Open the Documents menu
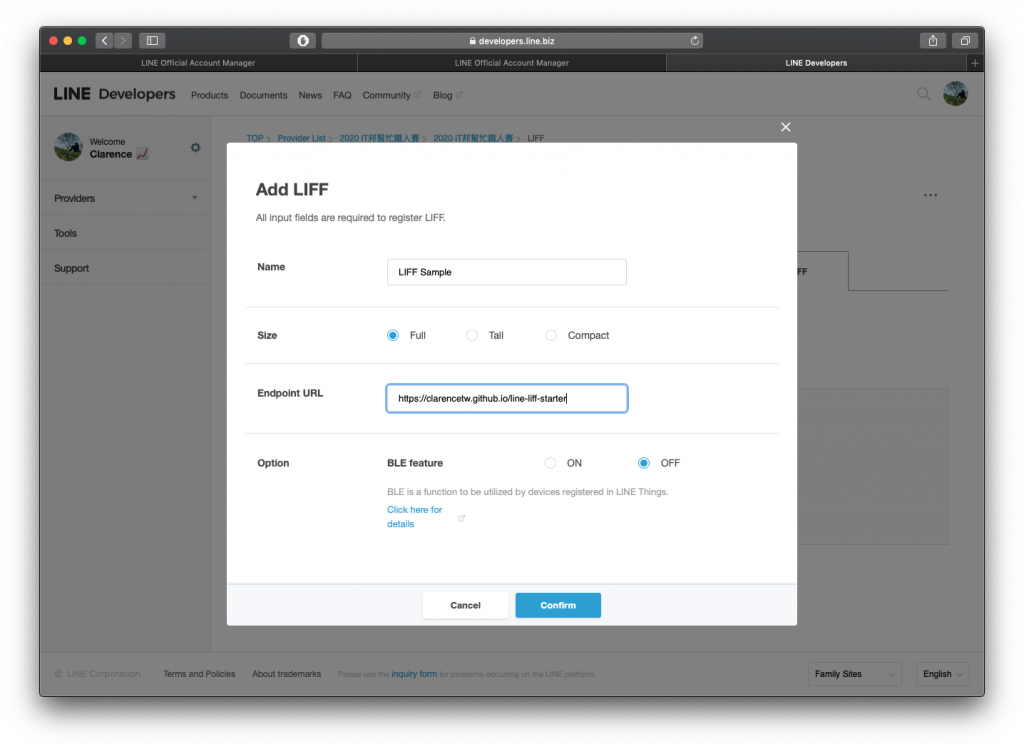Image resolution: width=1024 pixels, height=749 pixels. [263, 95]
